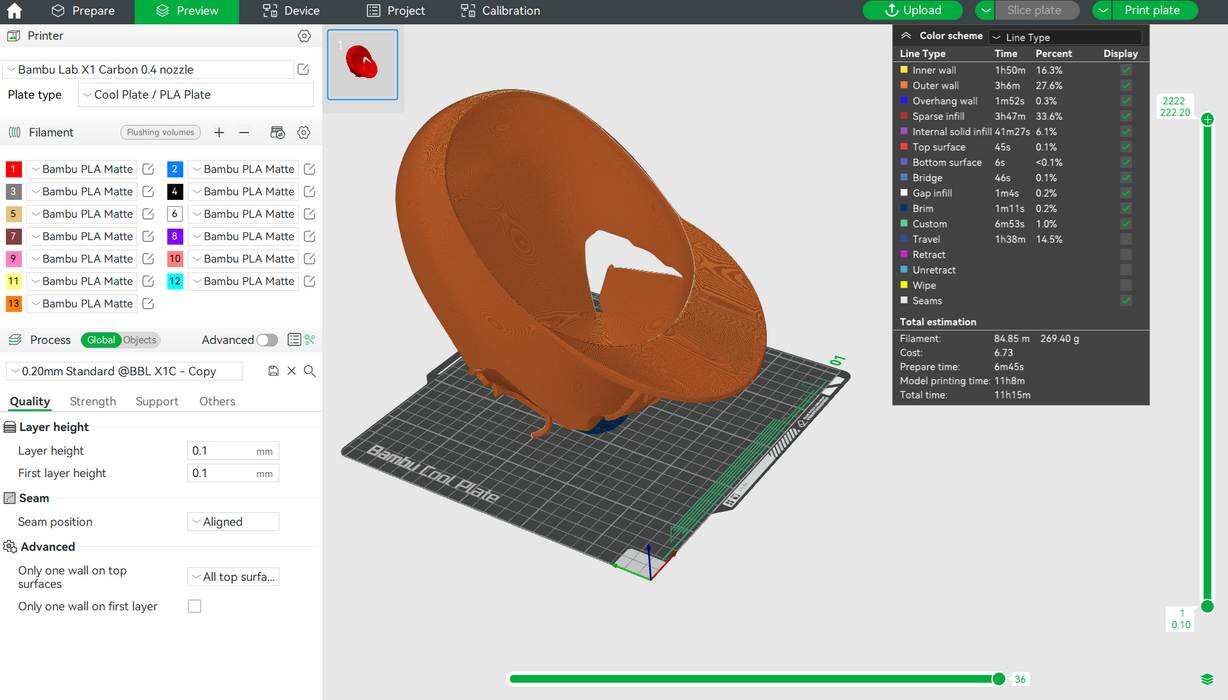Open printer settings gear icon
Viewport: 1228px width, 700px height.
click(x=304, y=36)
